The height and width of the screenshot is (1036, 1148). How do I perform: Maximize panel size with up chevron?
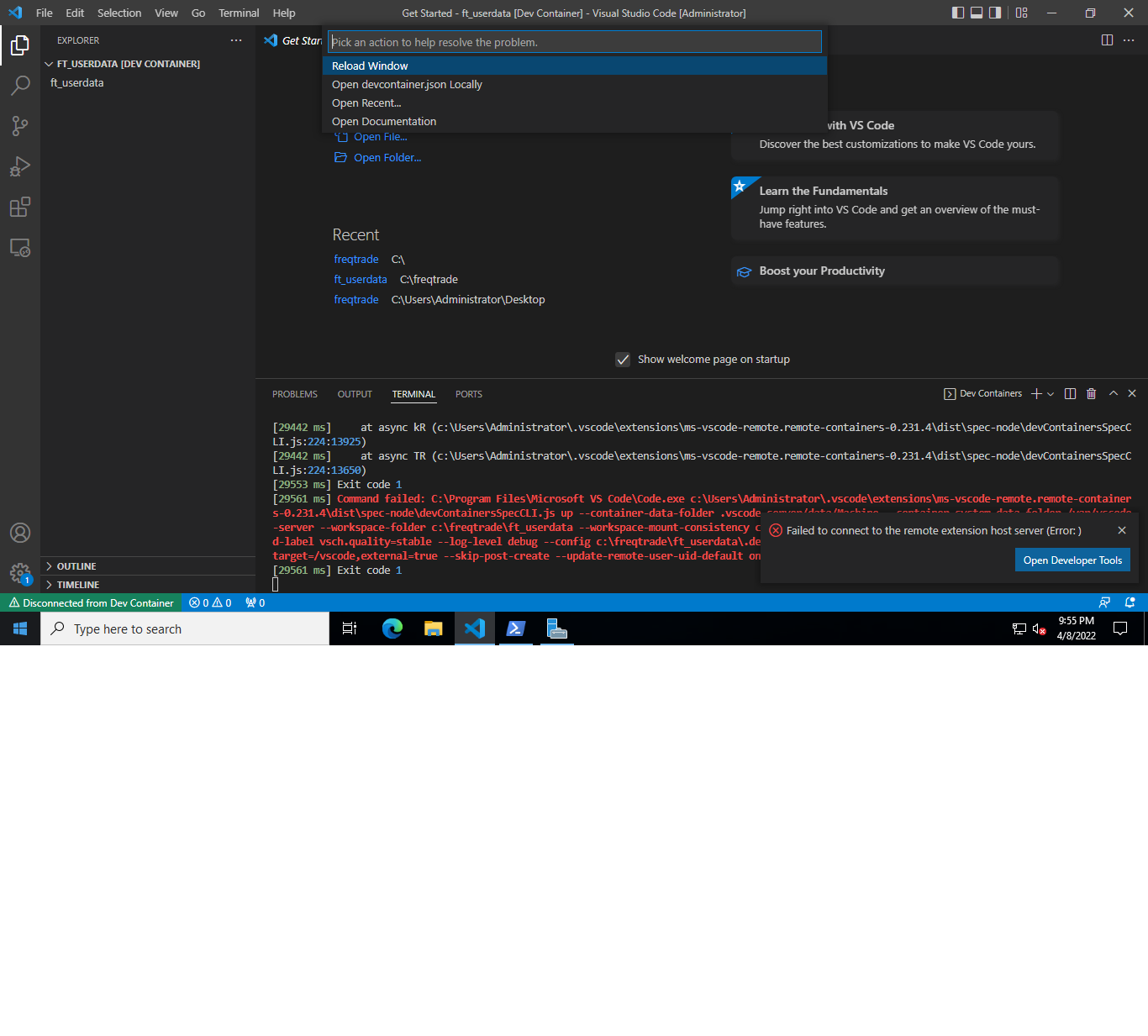coord(1114,393)
